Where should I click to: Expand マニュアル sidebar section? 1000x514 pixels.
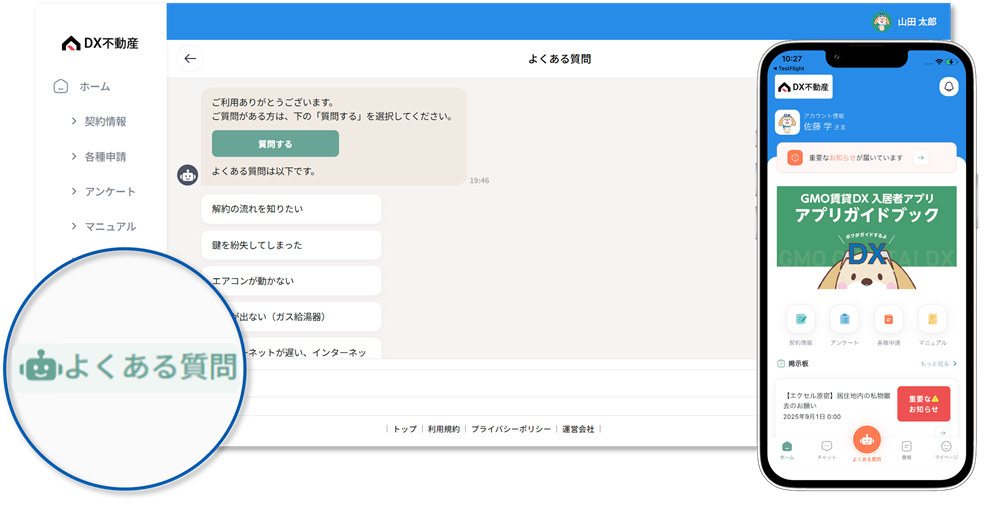[x=102, y=227]
